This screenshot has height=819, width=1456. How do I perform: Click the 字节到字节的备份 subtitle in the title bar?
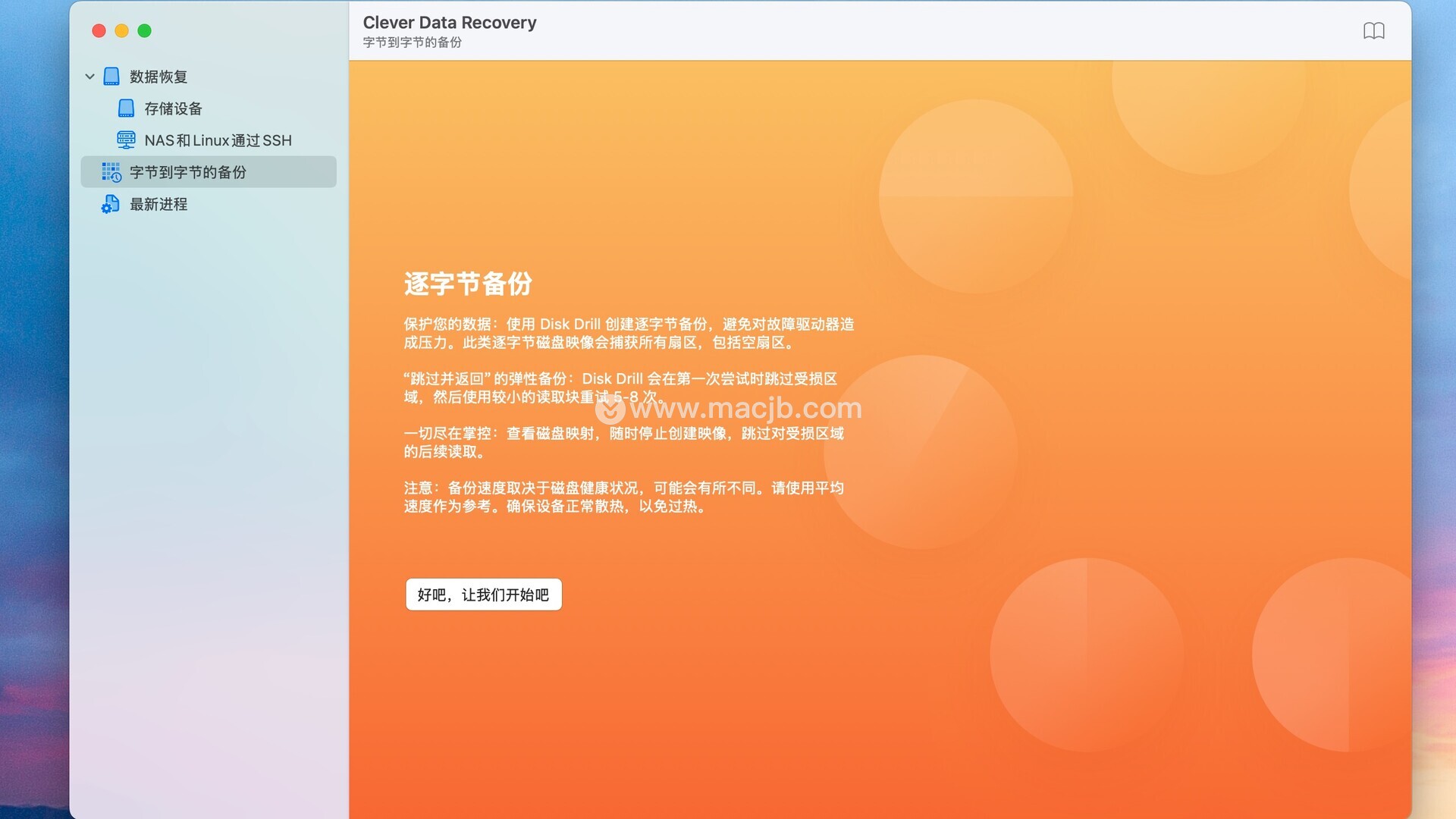(412, 42)
